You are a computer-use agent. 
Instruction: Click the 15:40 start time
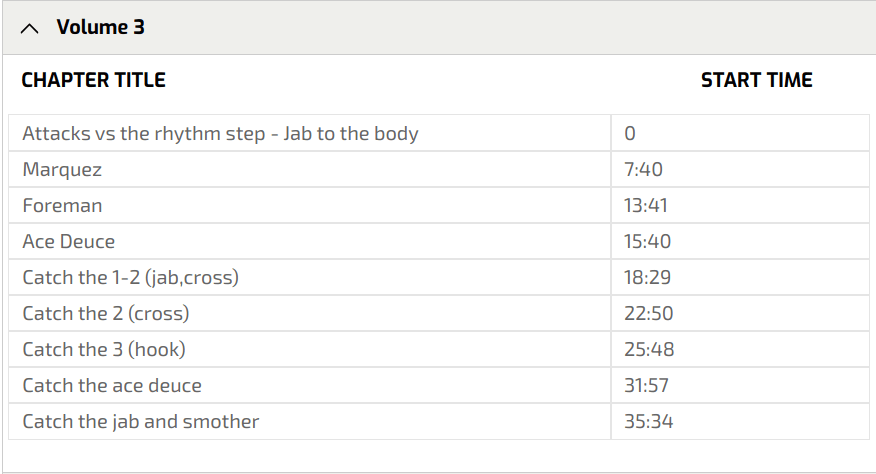point(647,241)
